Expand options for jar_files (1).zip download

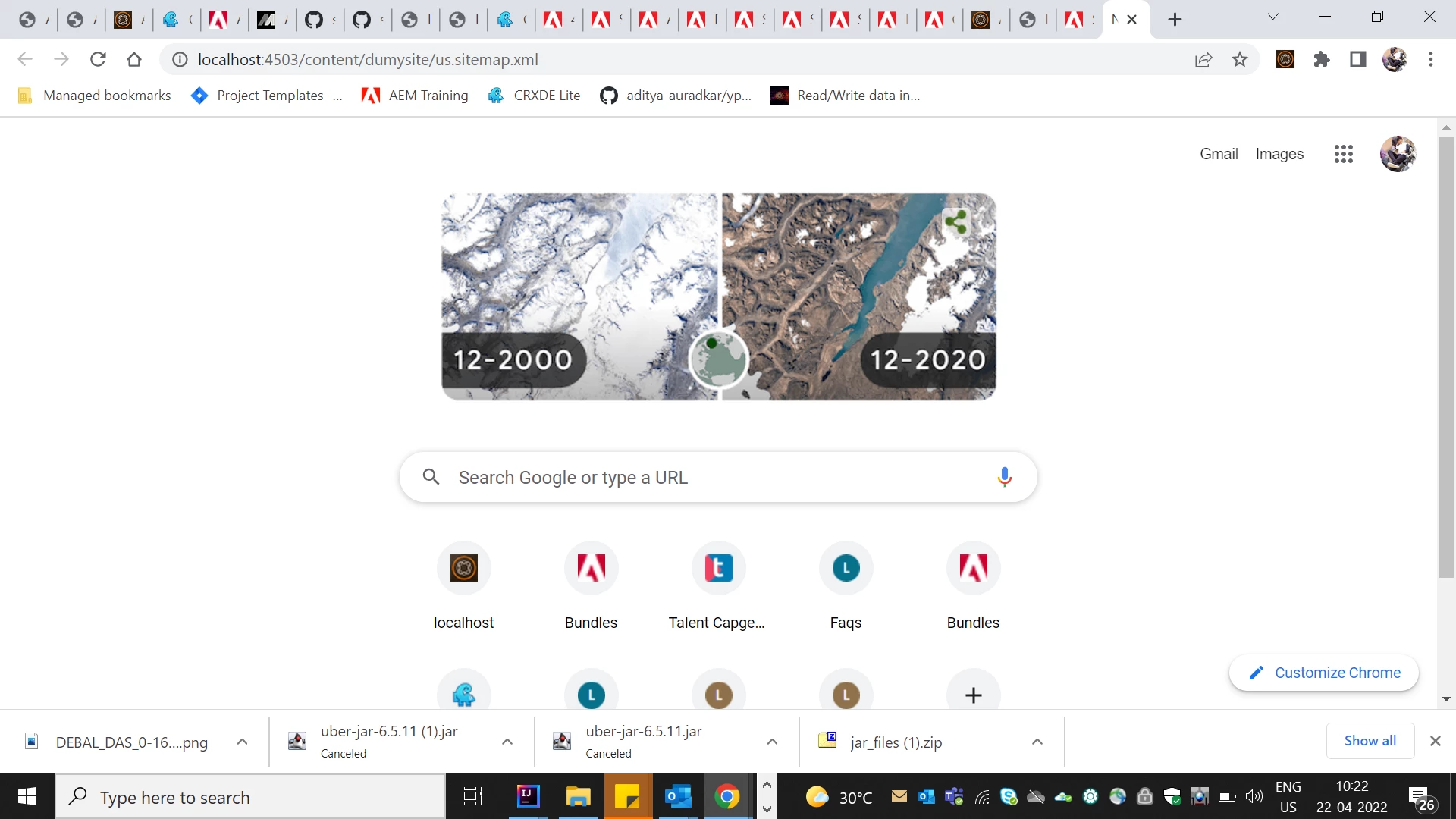coord(1037,742)
